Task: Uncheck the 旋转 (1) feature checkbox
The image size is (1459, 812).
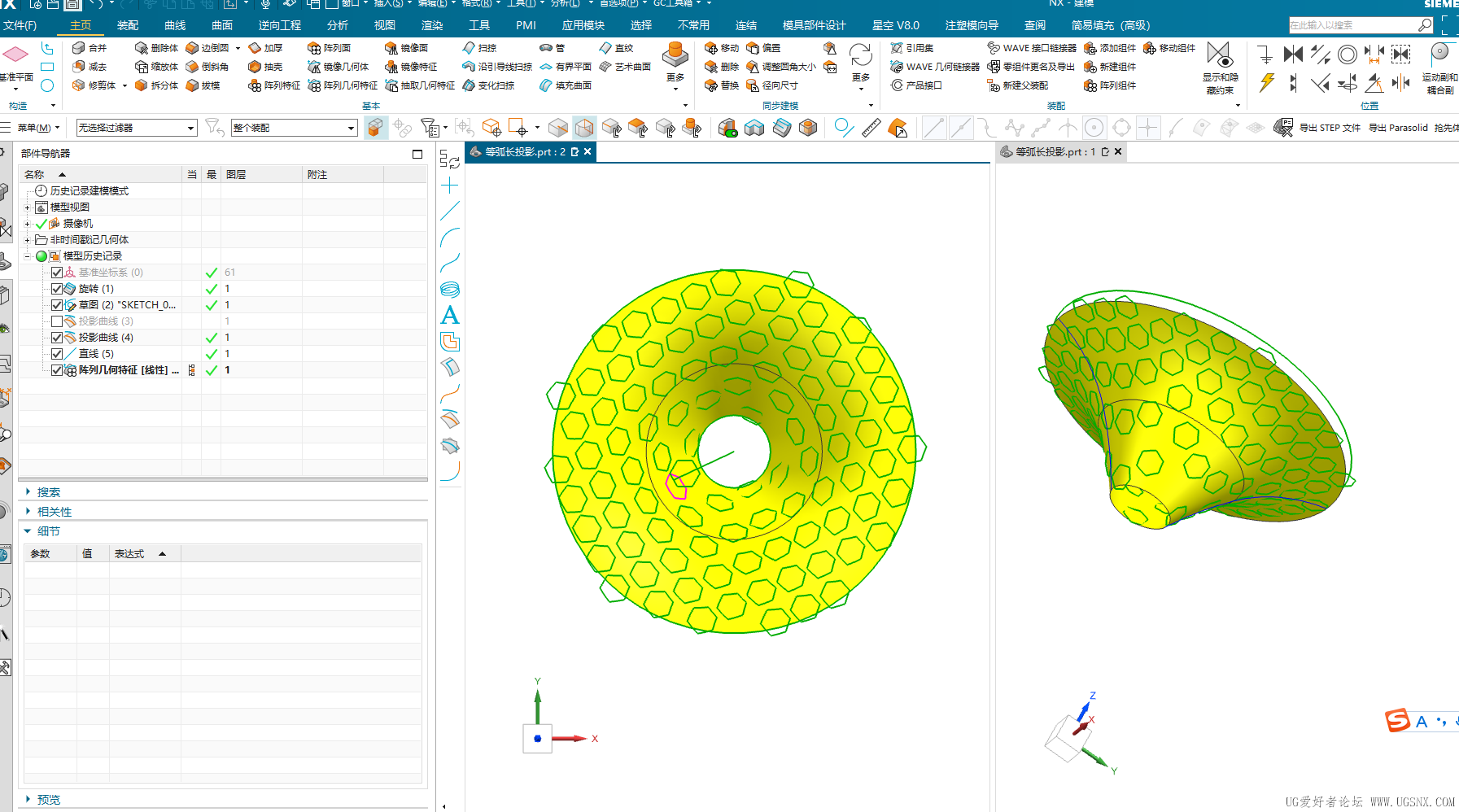Action: point(57,289)
